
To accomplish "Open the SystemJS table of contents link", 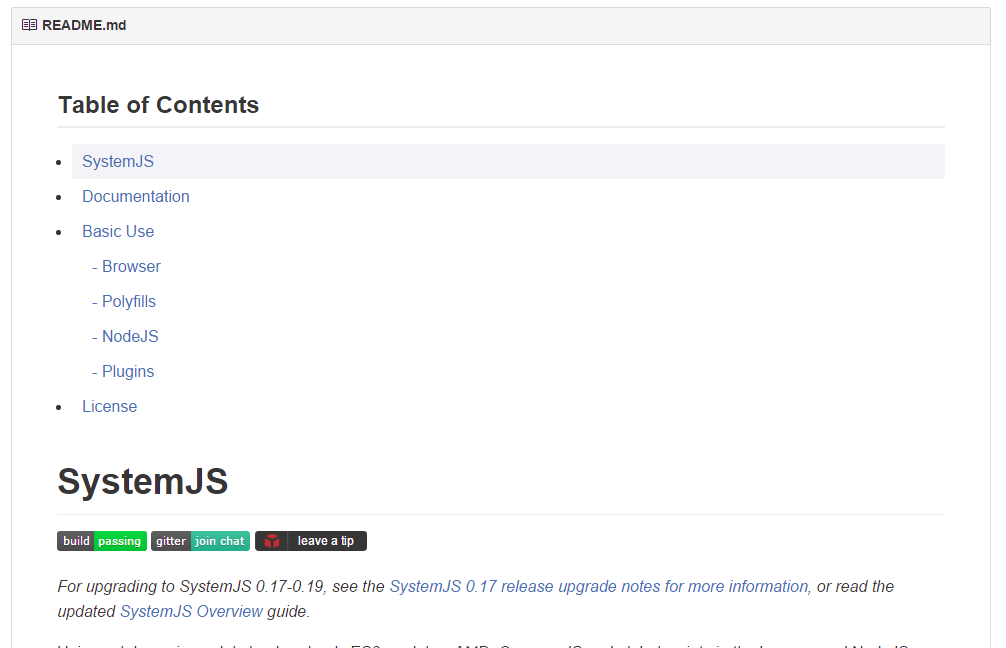I will 118,162.
